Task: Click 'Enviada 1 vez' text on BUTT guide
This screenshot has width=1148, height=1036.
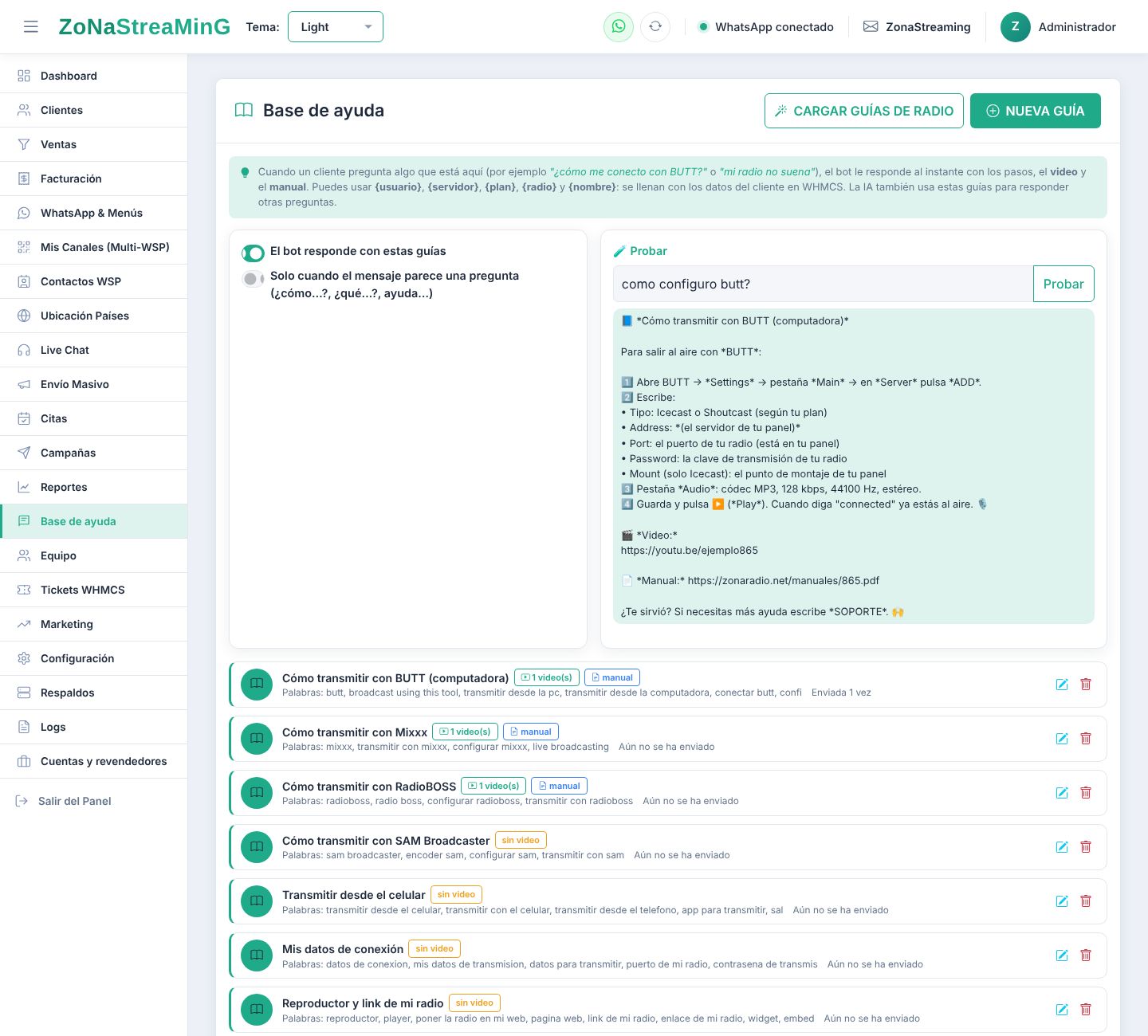Action: click(841, 693)
